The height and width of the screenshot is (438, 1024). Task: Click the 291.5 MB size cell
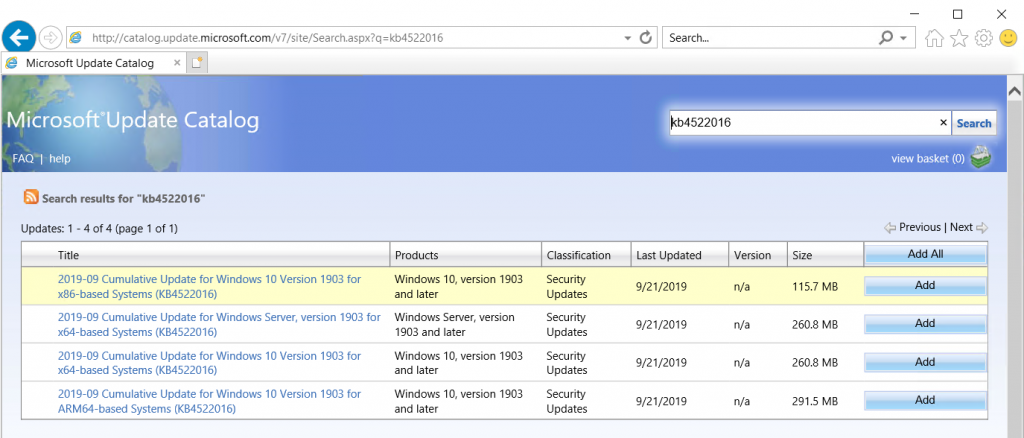click(815, 401)
